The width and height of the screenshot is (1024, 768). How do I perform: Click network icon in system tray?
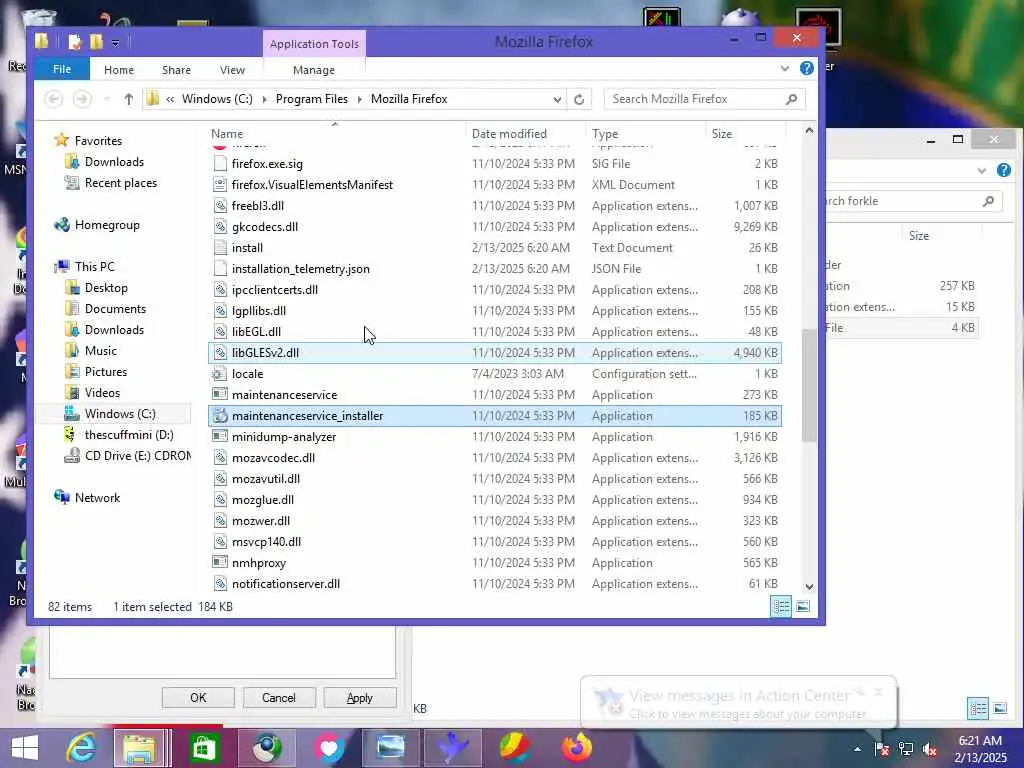point(905,748)
